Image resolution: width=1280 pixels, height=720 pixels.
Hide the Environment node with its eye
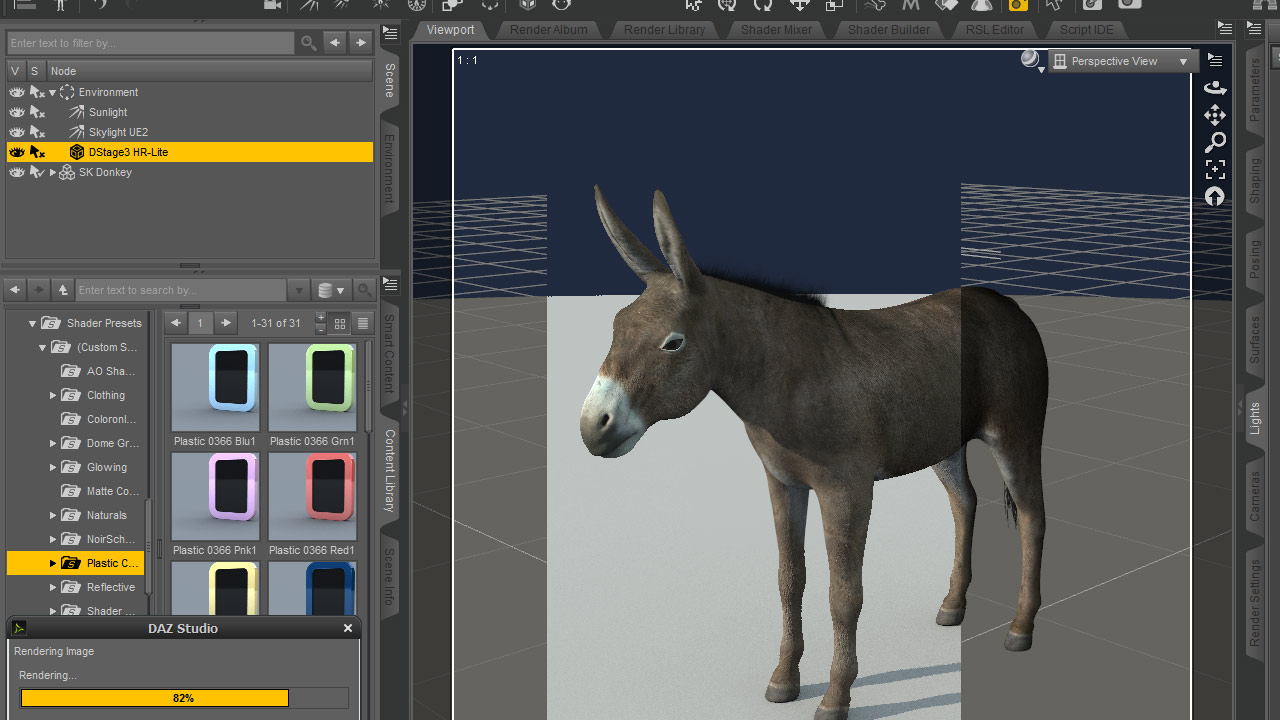point(17,92)
